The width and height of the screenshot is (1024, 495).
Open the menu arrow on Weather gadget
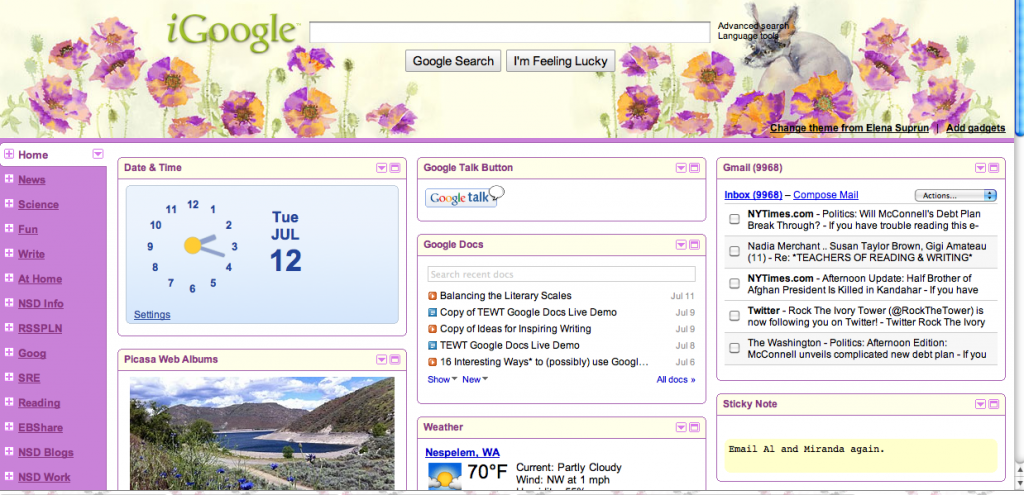[681, 427]
